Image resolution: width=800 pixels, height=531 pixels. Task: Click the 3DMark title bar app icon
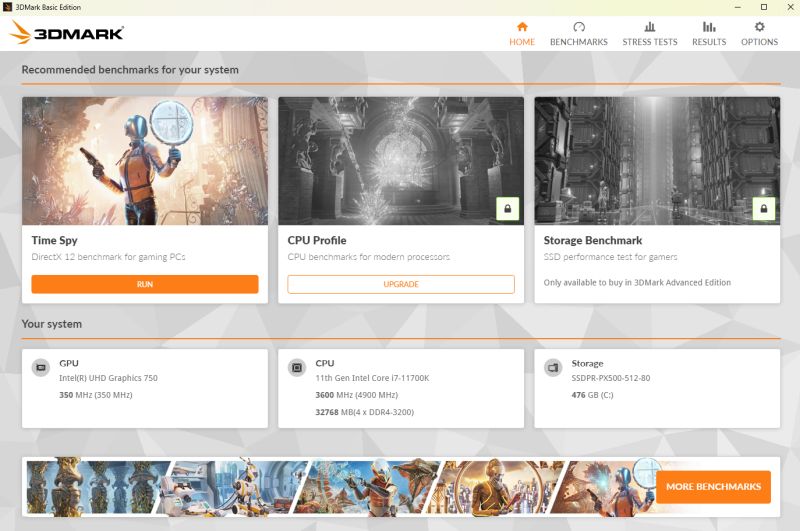pos(7,7)
